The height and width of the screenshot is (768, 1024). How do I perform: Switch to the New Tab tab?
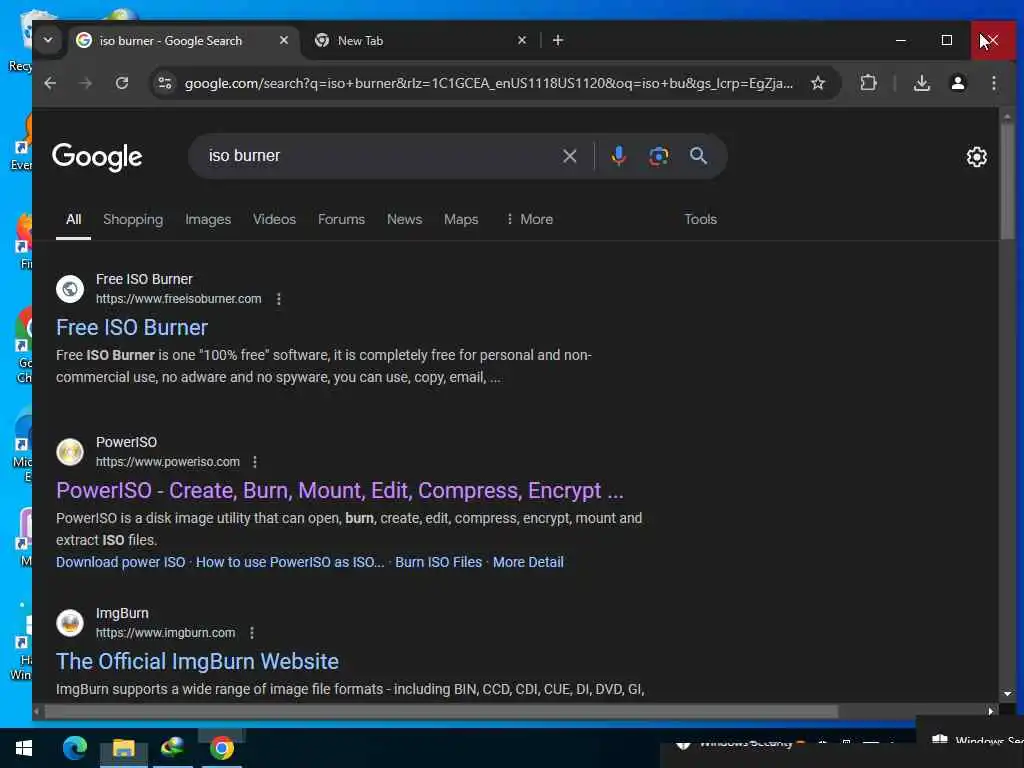[x=418, y=40]
